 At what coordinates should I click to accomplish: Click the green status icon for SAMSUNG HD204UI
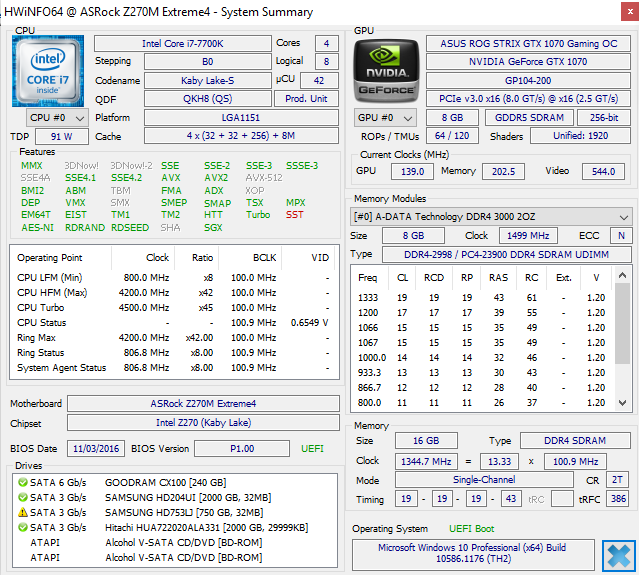[x=23, y=498]
